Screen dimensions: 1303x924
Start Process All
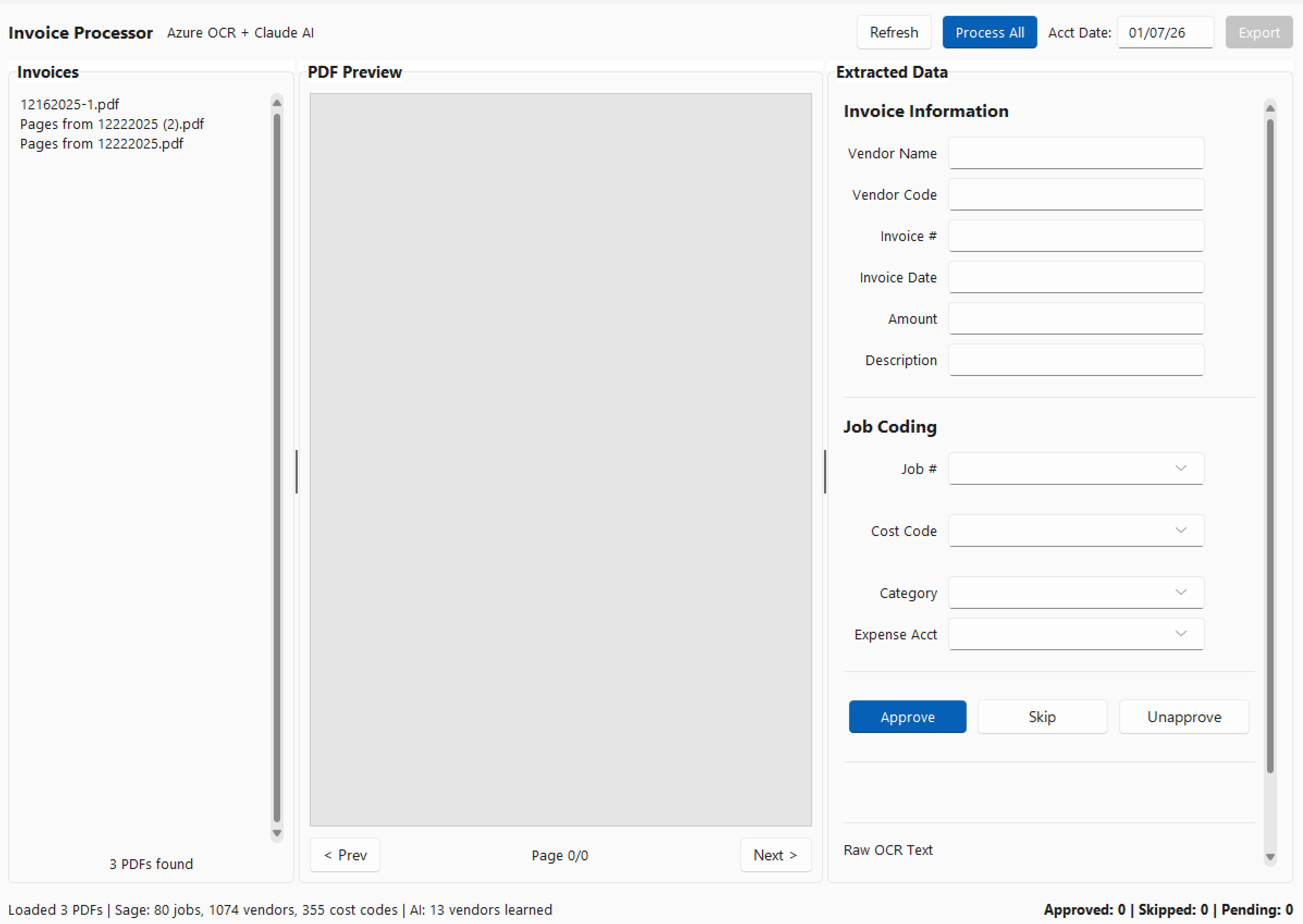tap(989, 32)
